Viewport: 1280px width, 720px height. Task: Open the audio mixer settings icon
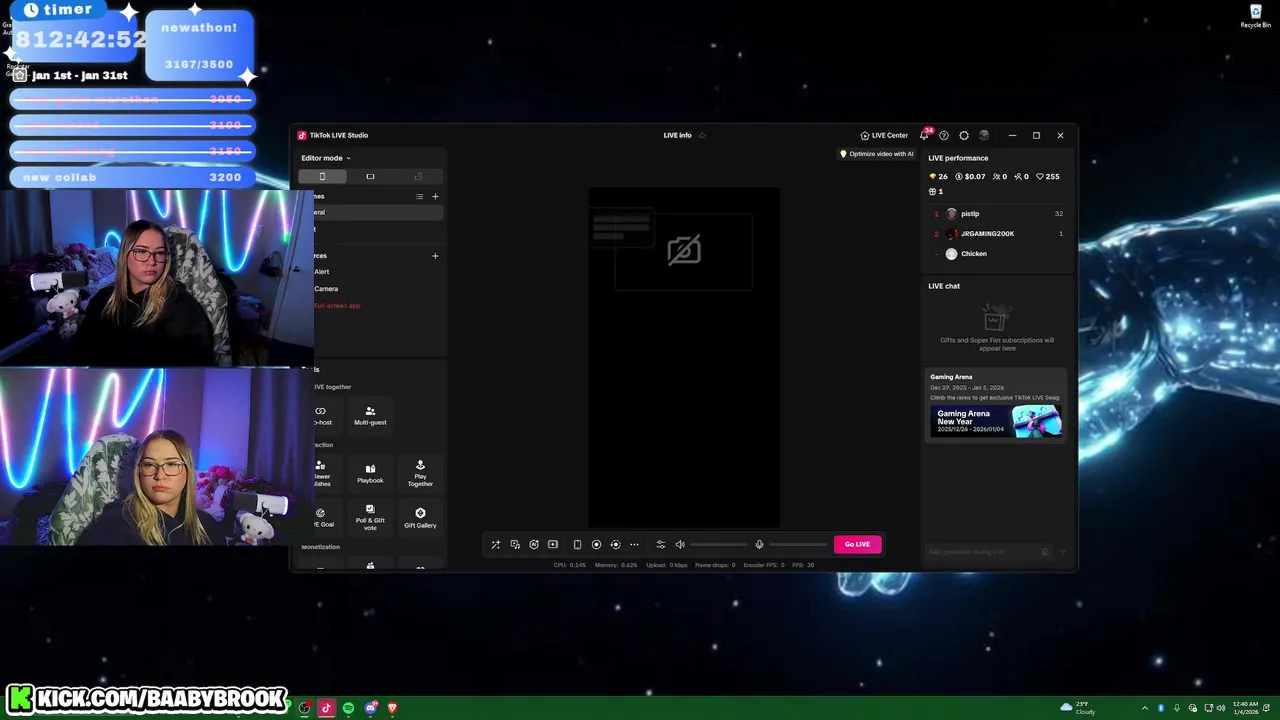[x=660, y=544]
